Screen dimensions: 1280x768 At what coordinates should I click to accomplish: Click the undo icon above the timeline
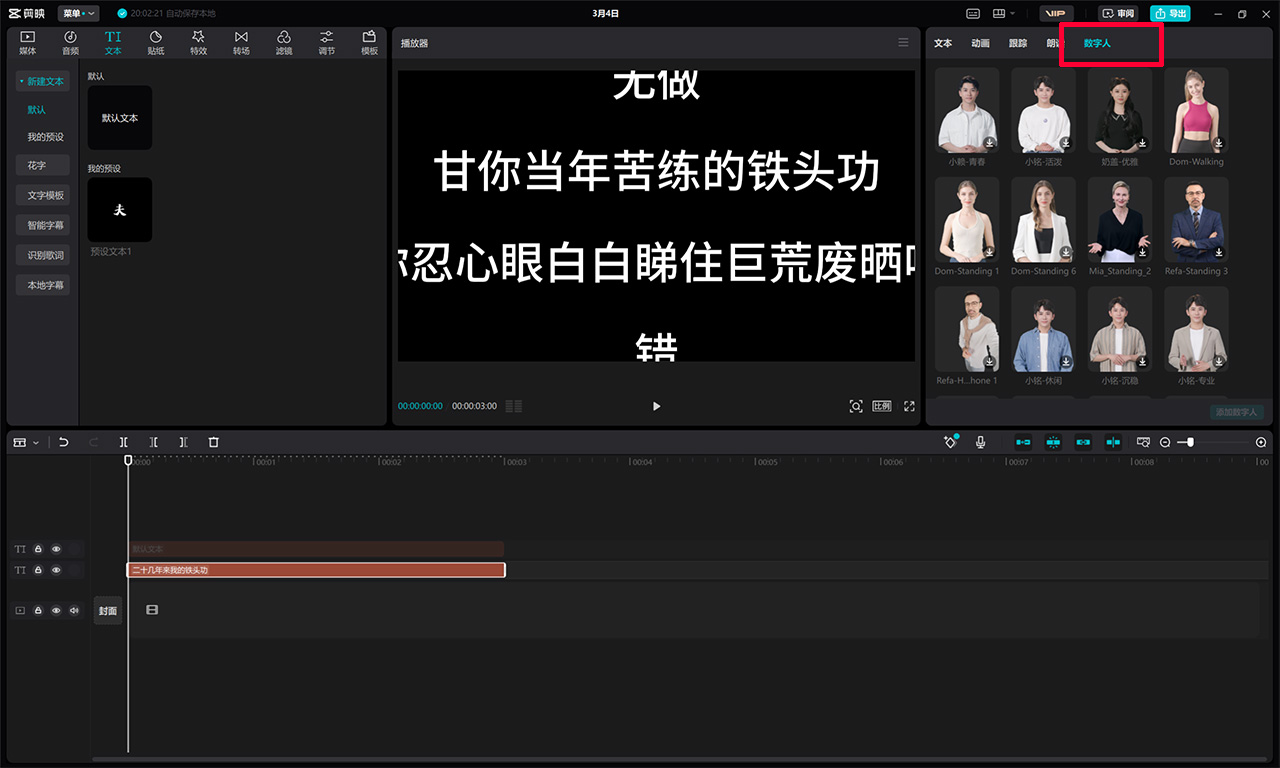[64, 441]
